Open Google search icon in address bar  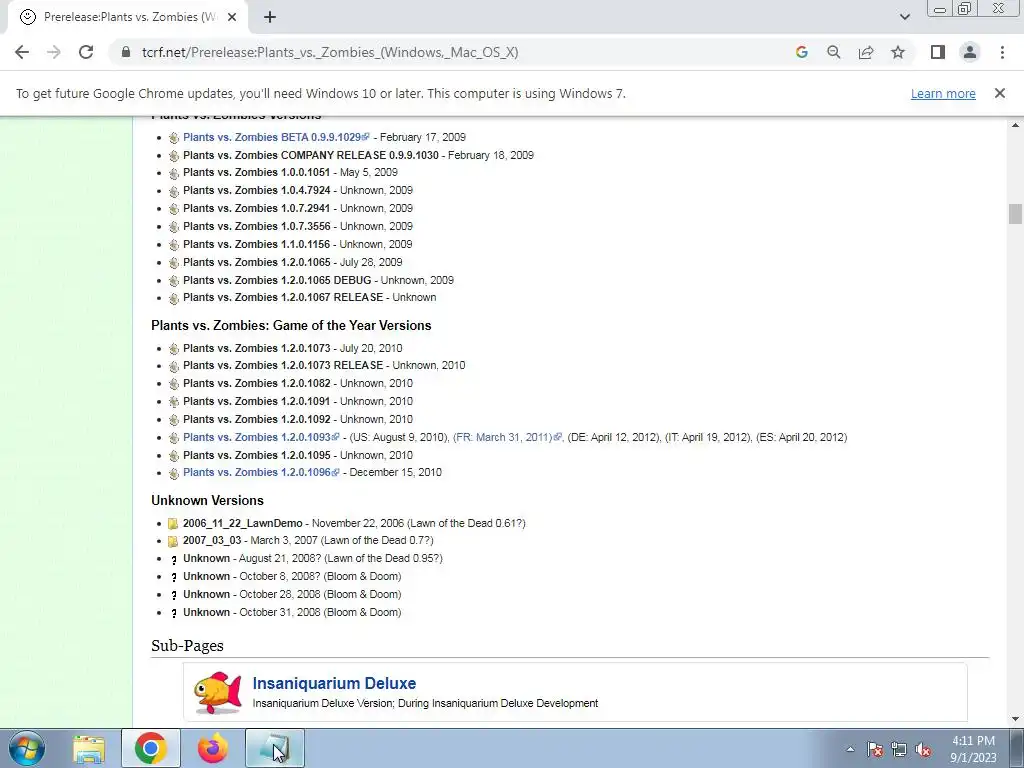pyautogui.click(x=802, y=52)
